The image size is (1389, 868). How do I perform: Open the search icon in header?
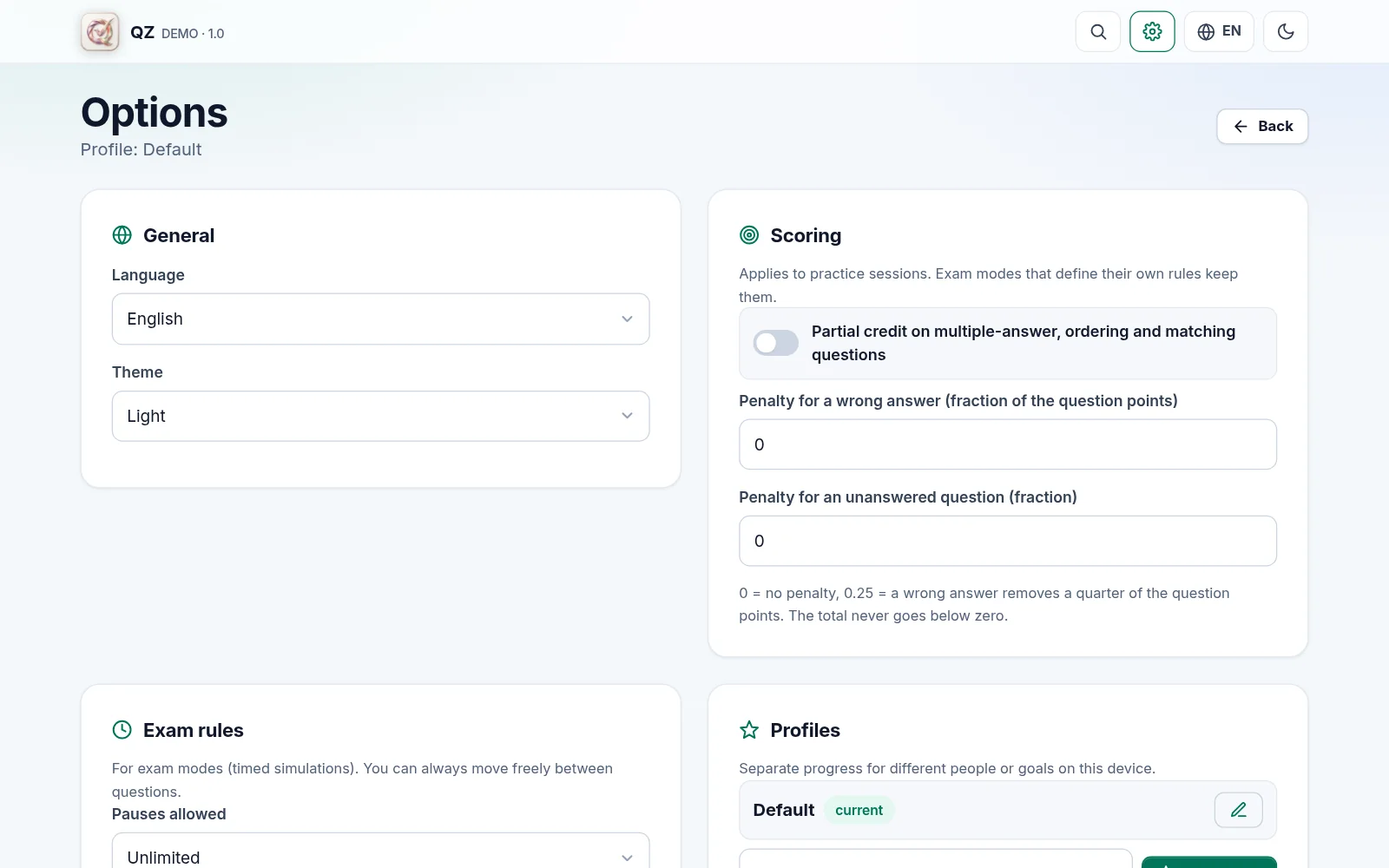[x=1098, y=32]
